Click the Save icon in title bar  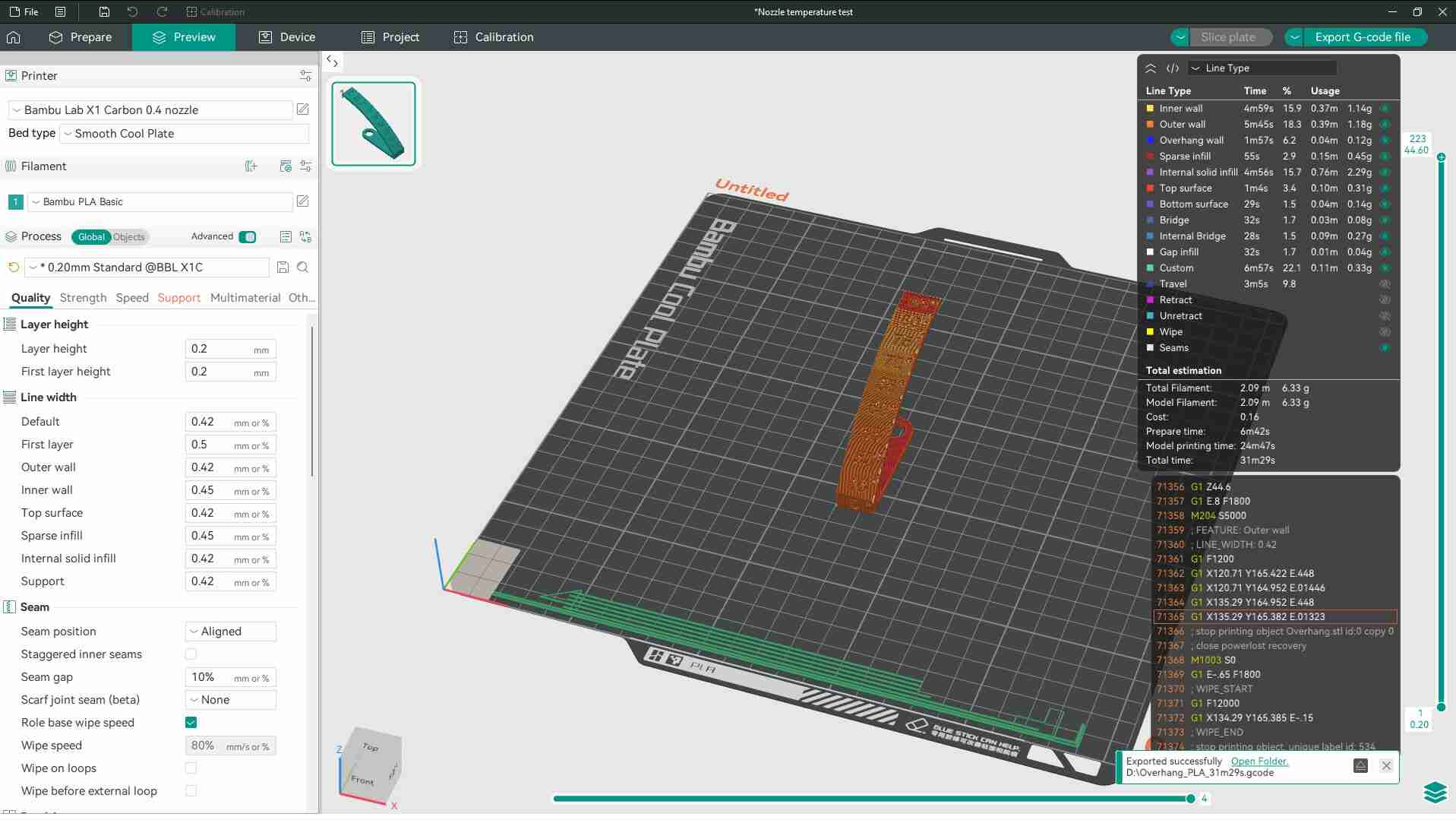click(x=104, y=12)
